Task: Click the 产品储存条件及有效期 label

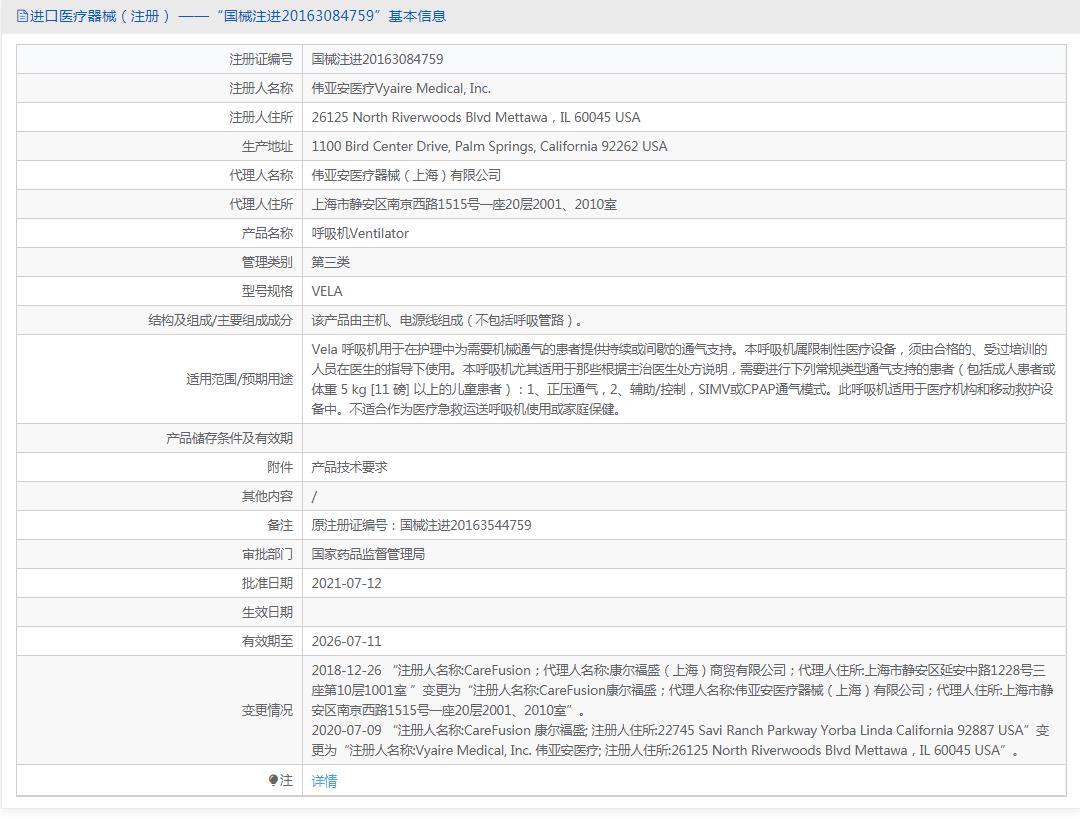Action: (229, 438)
